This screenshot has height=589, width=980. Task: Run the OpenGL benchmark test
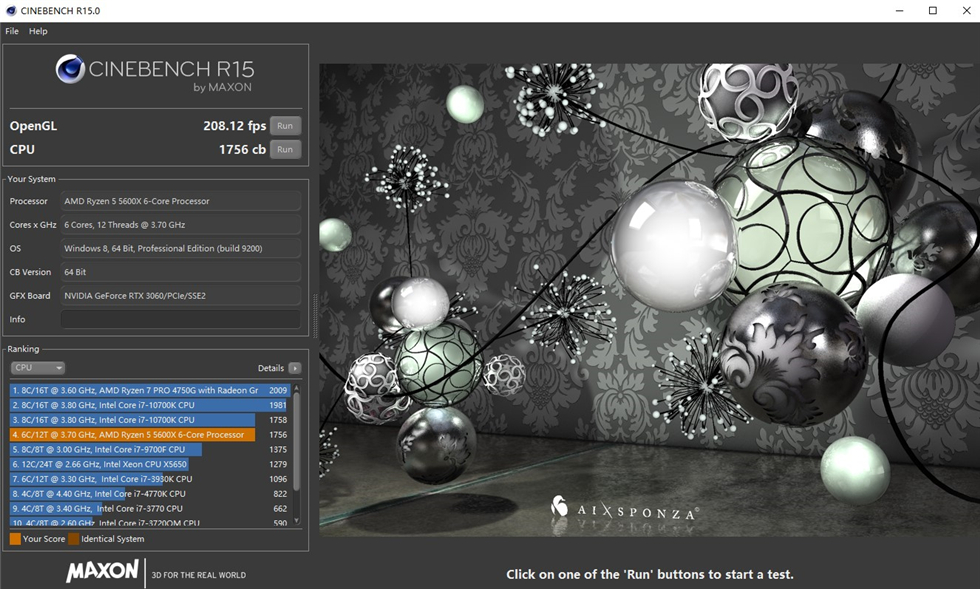coord(285,126)
